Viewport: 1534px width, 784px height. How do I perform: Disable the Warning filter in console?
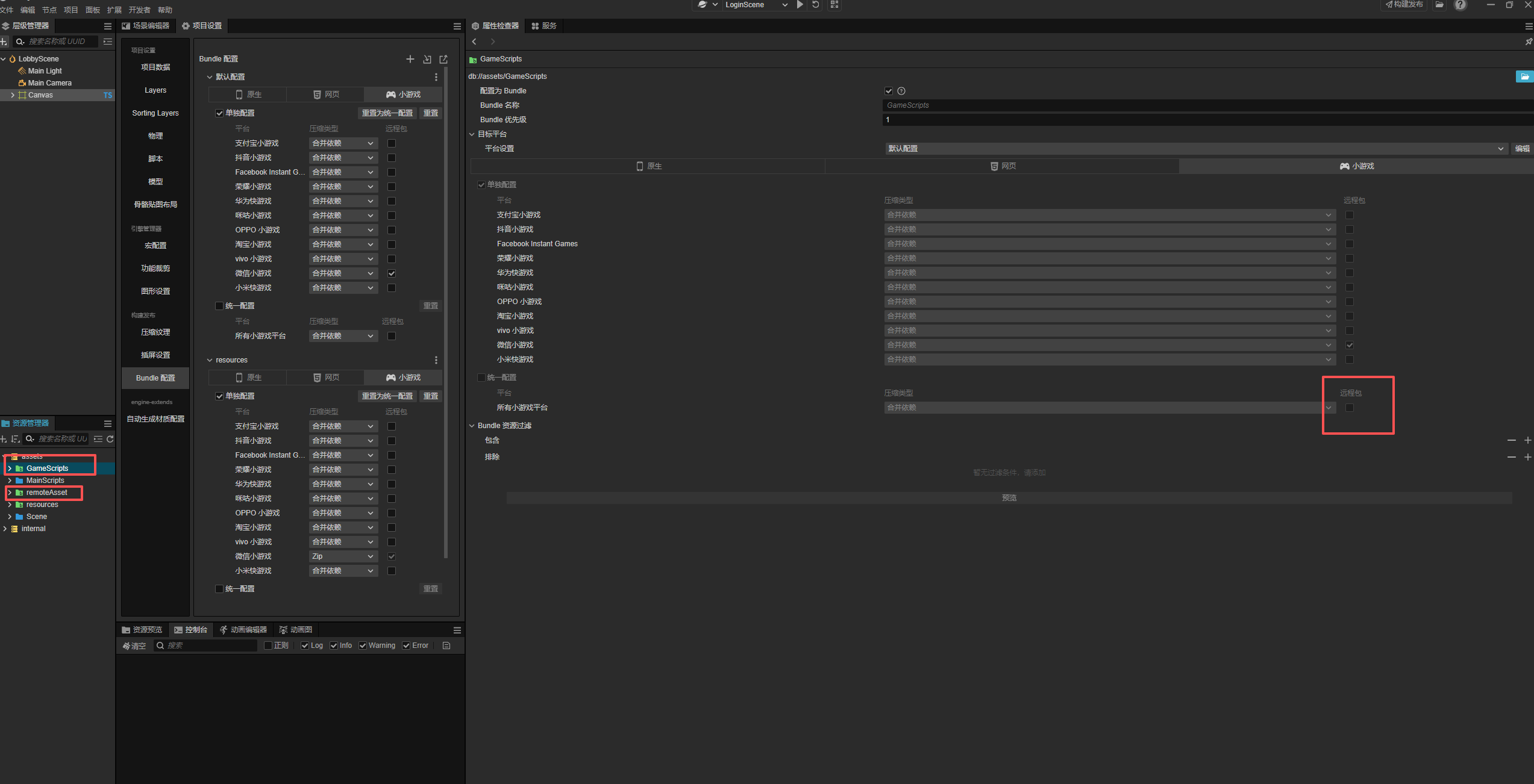pos(363,646)
